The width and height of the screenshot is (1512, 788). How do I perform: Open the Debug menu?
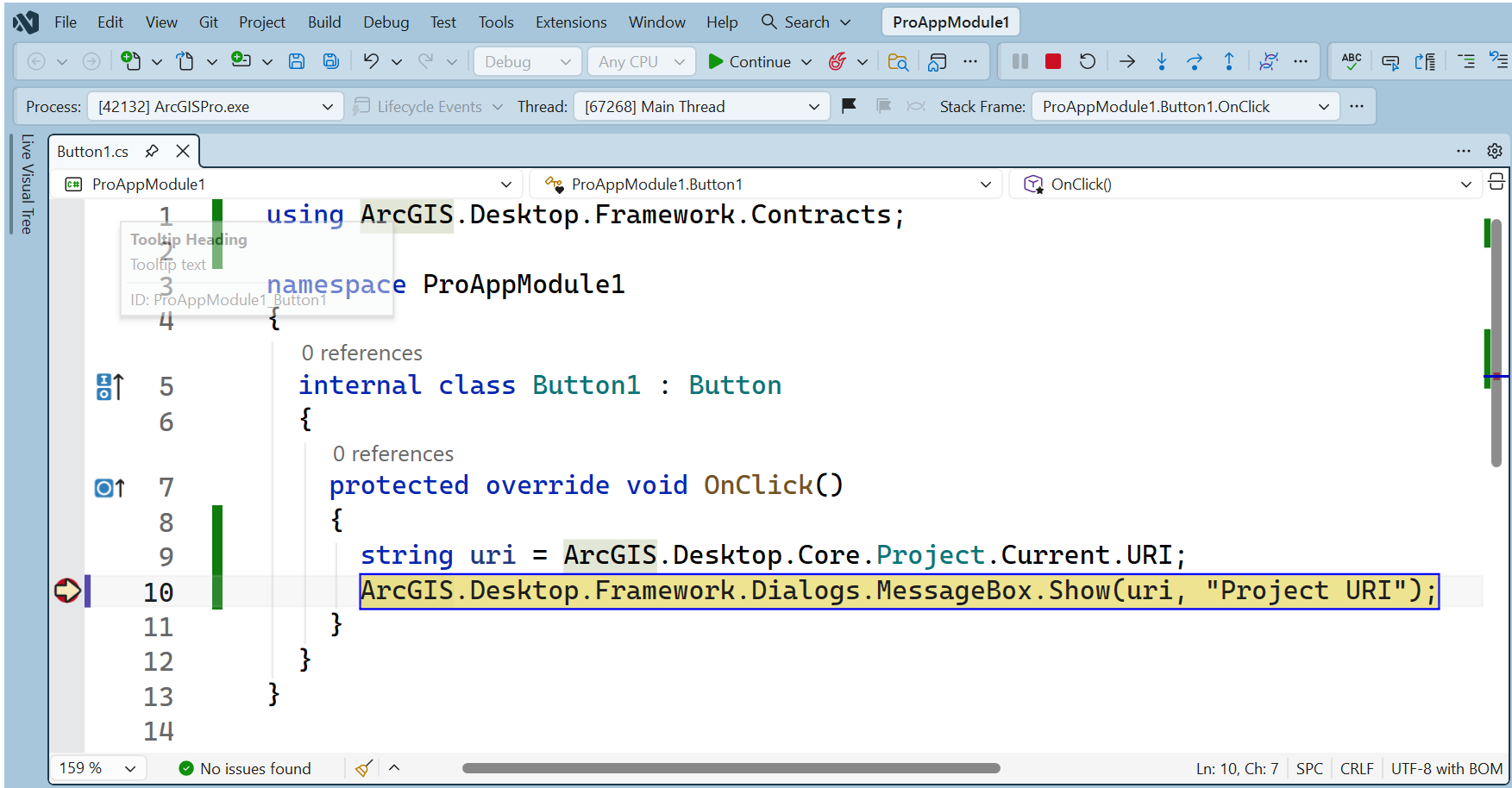point(386,22)
